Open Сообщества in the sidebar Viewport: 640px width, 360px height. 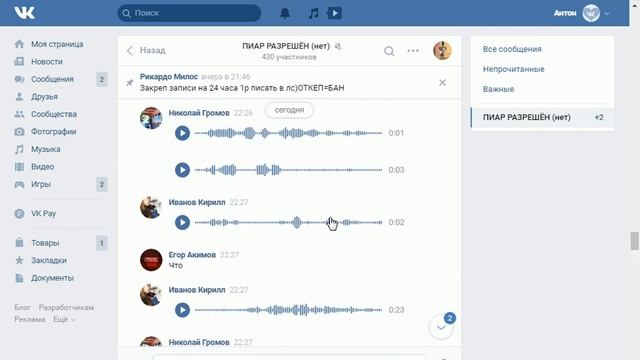tap(54, 114)
